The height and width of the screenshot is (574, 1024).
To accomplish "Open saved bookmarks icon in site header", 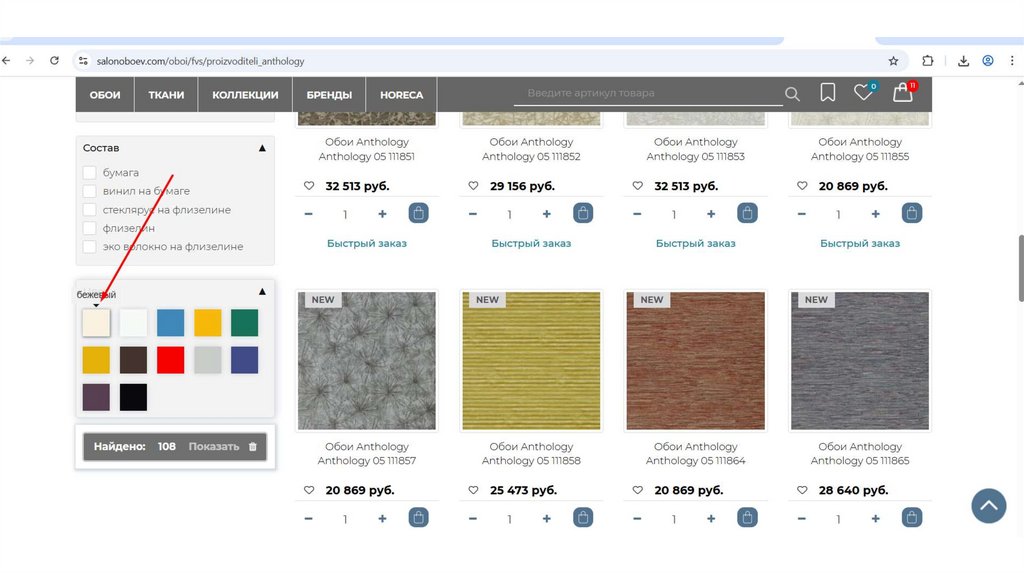I will pos(827,93).
